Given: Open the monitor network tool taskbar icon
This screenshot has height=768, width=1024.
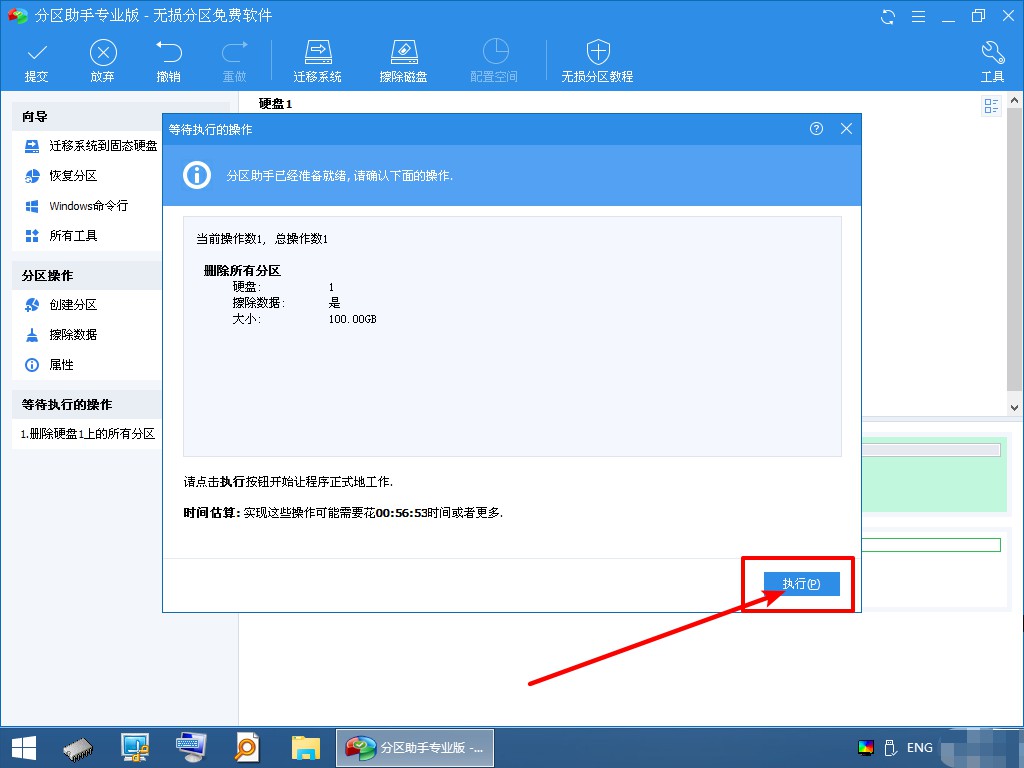Looking at the screenshot, I should [135, 748].
